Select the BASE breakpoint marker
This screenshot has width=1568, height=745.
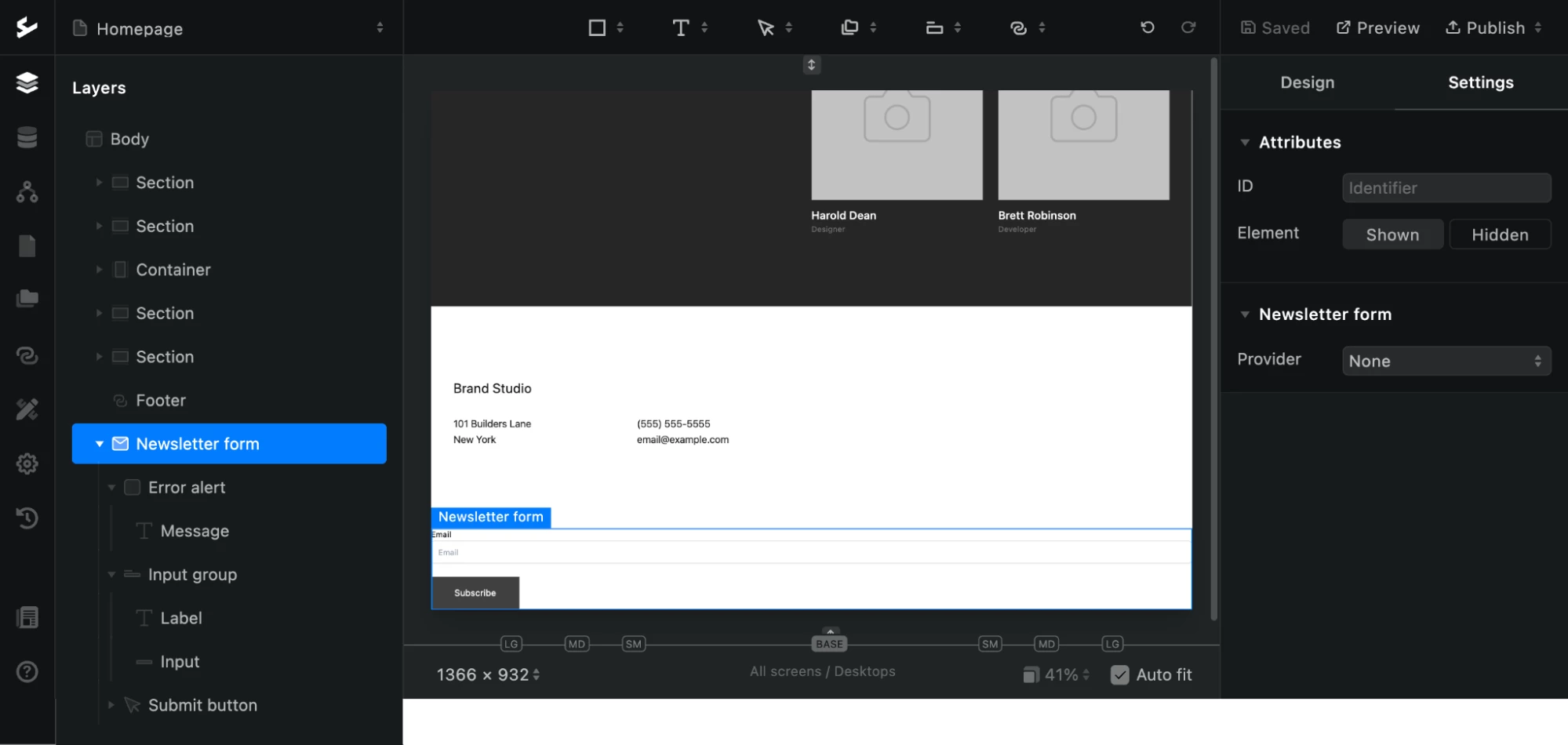[x=829, y=644]
